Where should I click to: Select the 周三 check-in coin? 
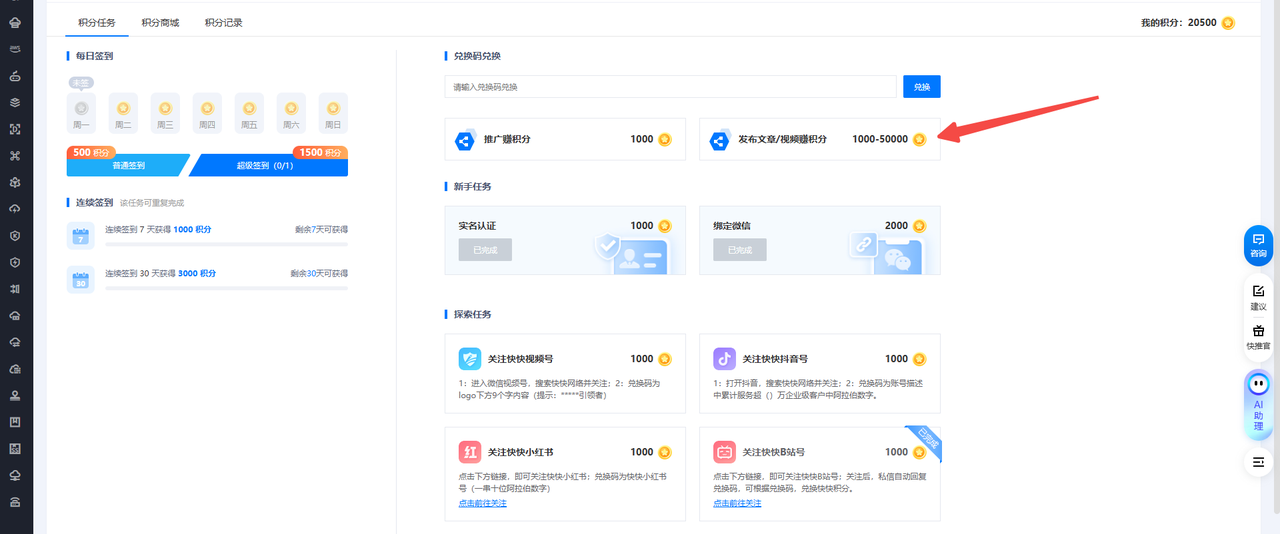click(165, 108)
